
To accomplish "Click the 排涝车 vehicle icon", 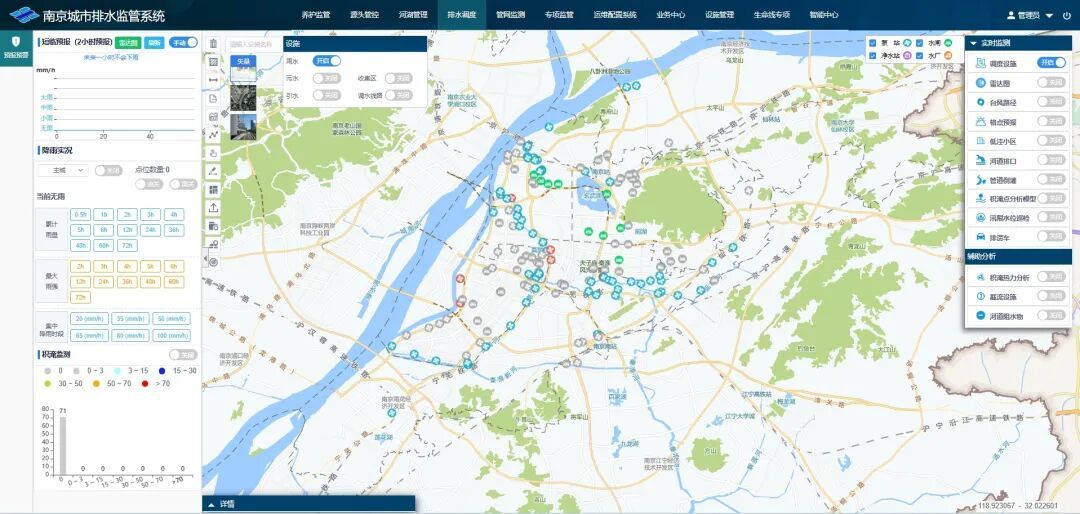I will (x=980, y=237).
